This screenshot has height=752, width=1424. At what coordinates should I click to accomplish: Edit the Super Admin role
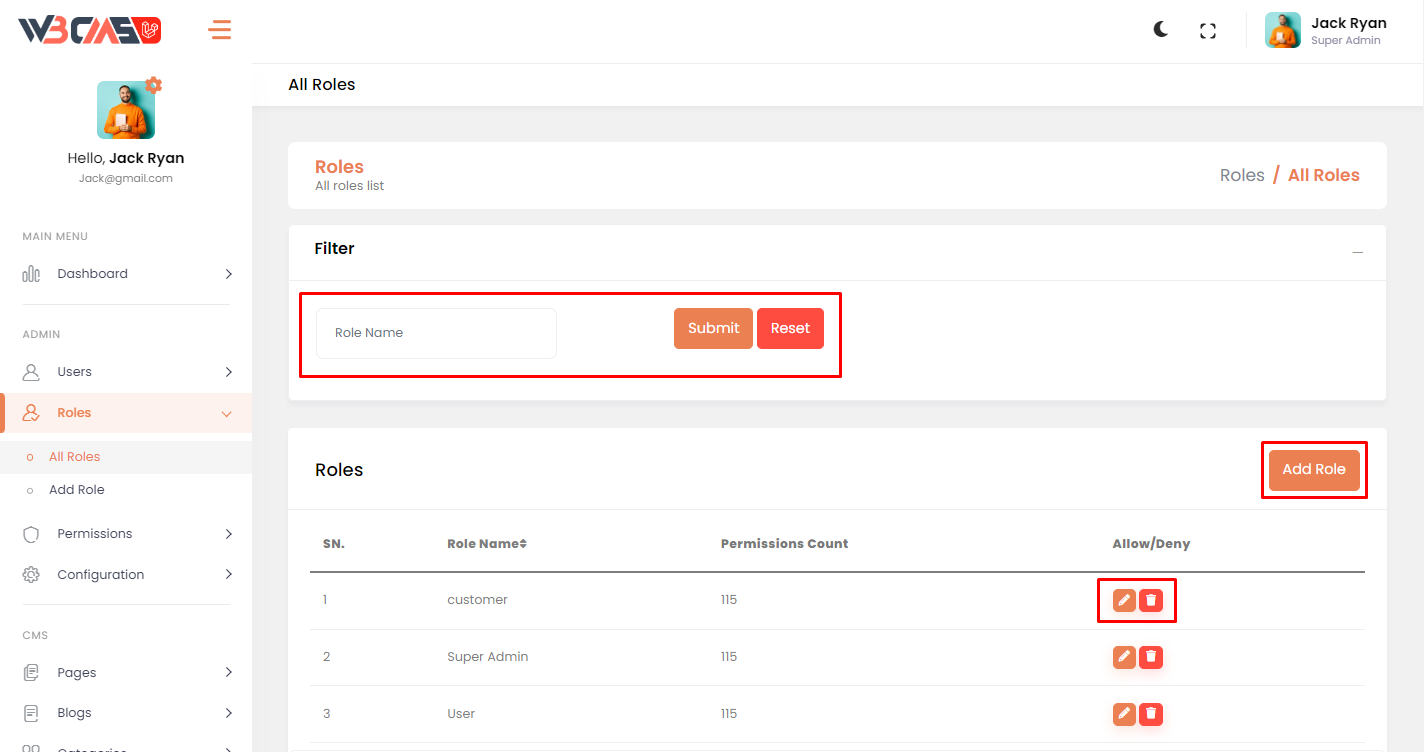(1124, 657)
